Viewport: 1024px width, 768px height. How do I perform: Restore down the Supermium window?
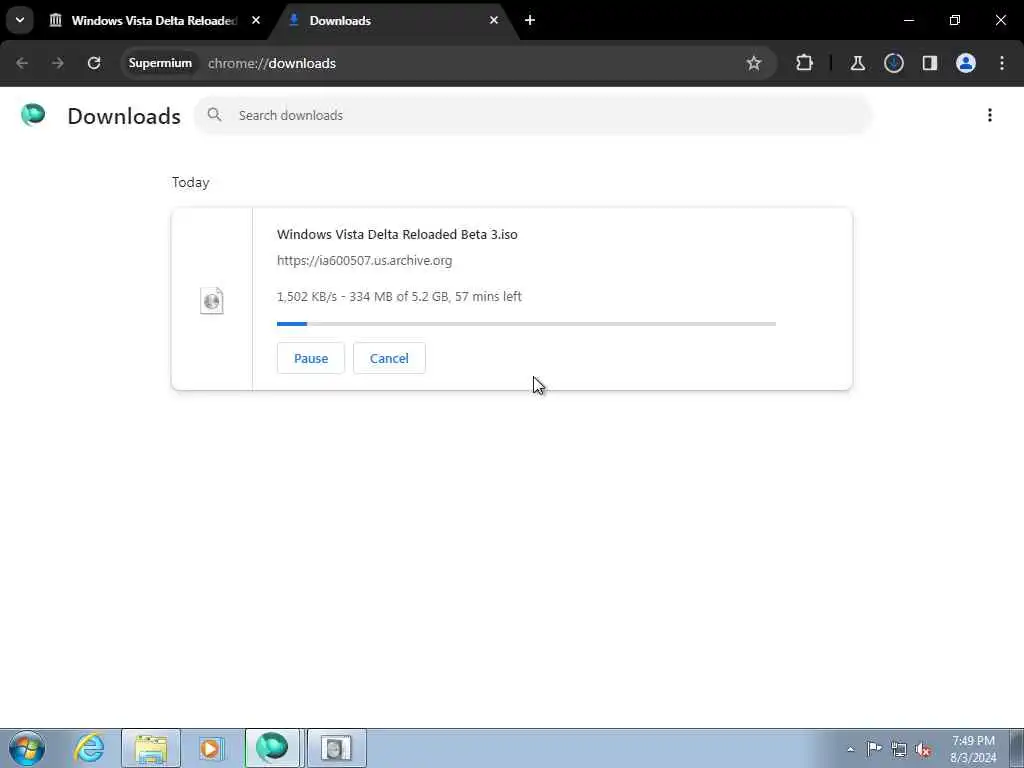point(955,20)
